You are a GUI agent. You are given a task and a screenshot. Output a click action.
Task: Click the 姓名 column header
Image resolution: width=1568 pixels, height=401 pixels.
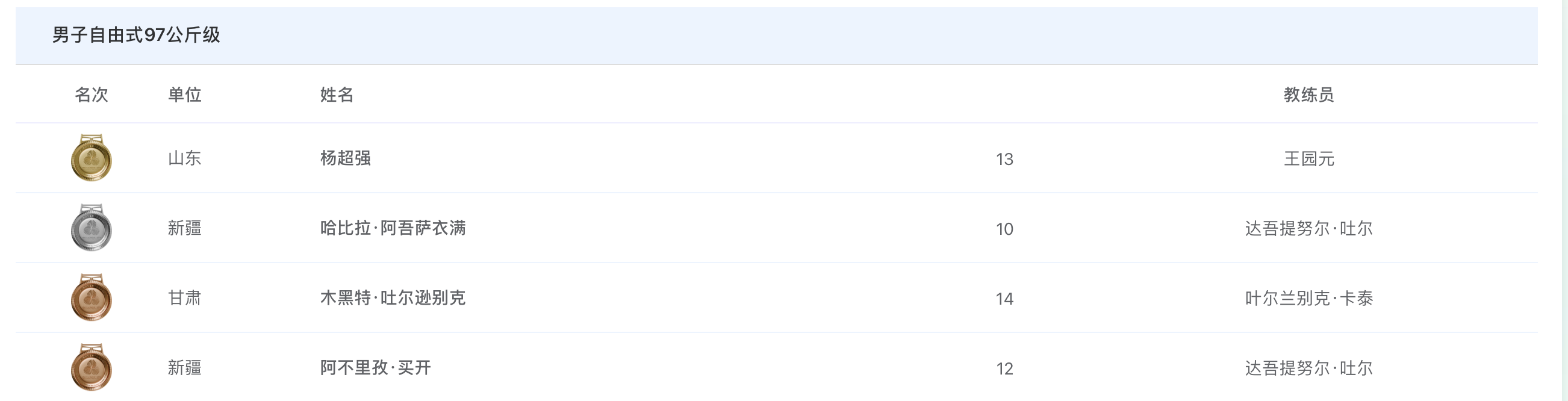pyautogui.click(x=337, y=95)
